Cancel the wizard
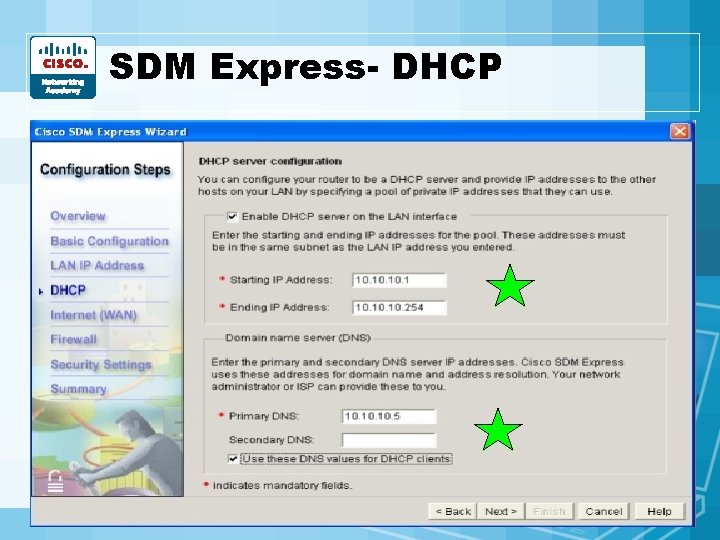The image size is (720, 540). point(603,511)
